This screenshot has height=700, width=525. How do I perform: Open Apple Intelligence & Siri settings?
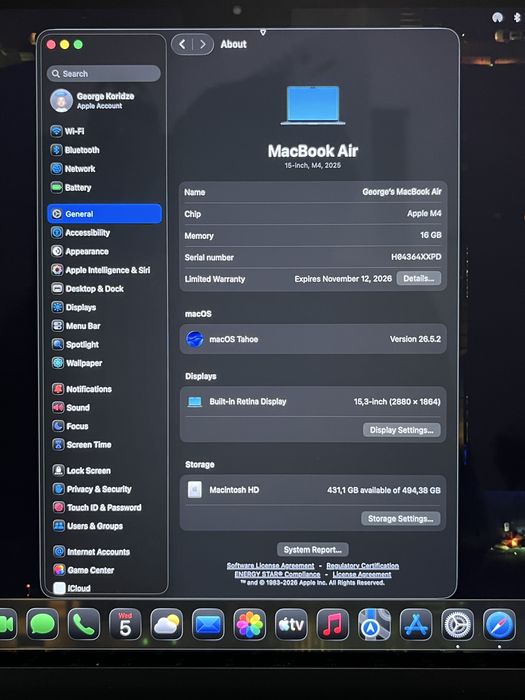[100, 270]
